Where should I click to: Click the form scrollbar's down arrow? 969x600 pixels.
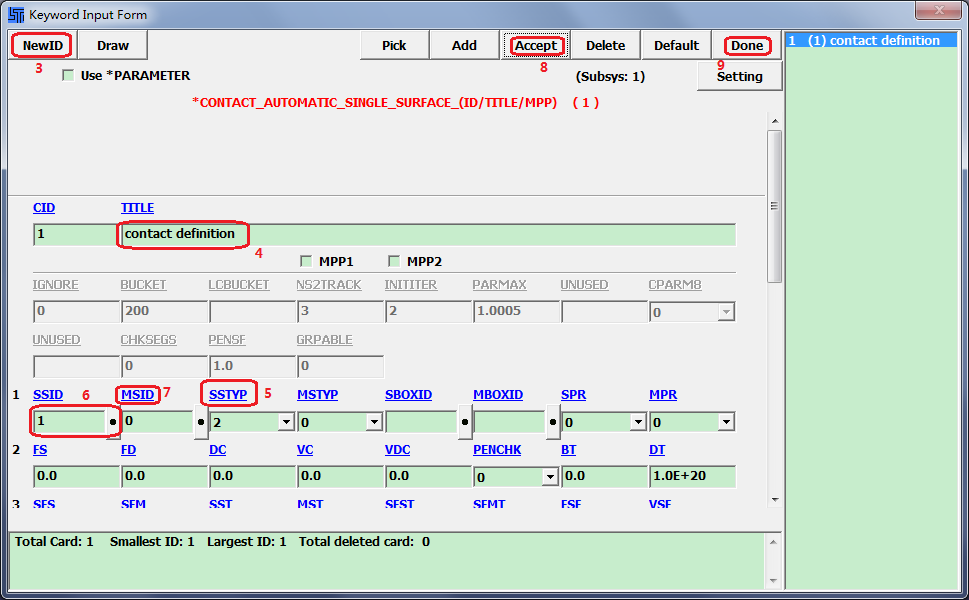(774, 499)
